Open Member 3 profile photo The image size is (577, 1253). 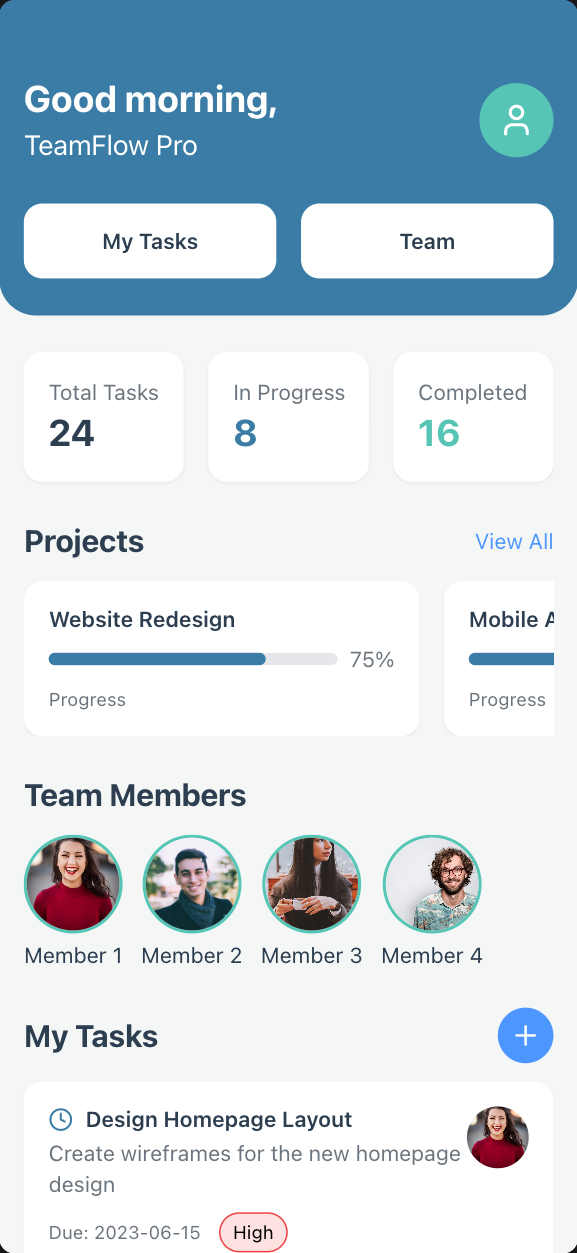point(312,884)
